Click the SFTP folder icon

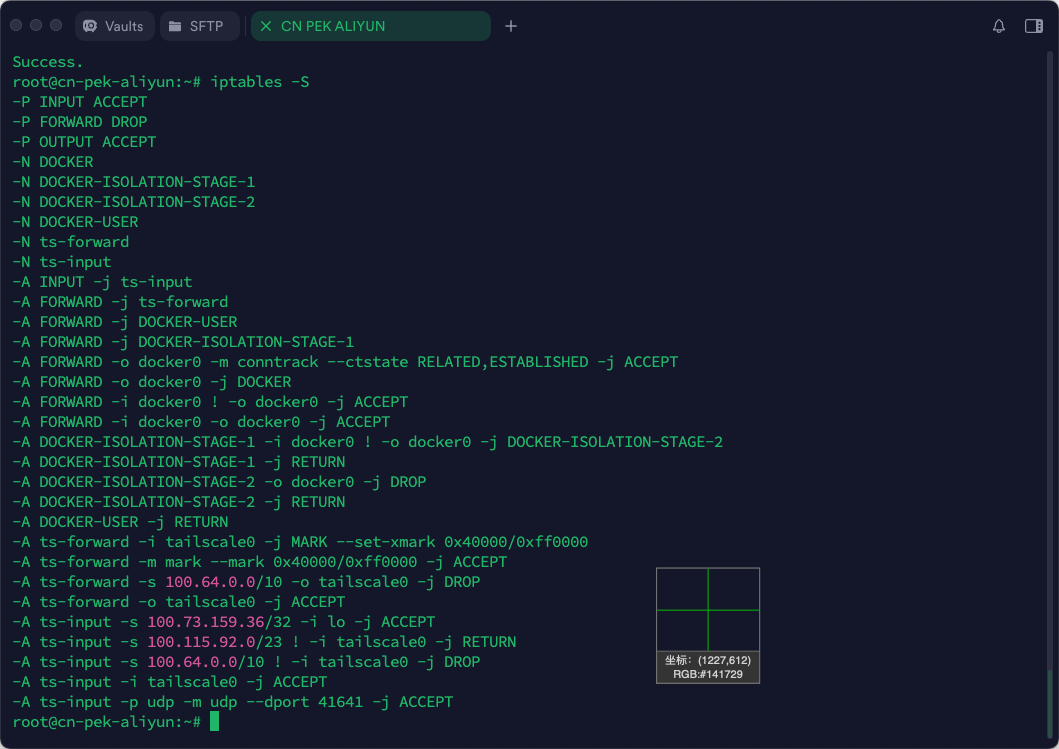pyautogui.click(x=175, y=26)
